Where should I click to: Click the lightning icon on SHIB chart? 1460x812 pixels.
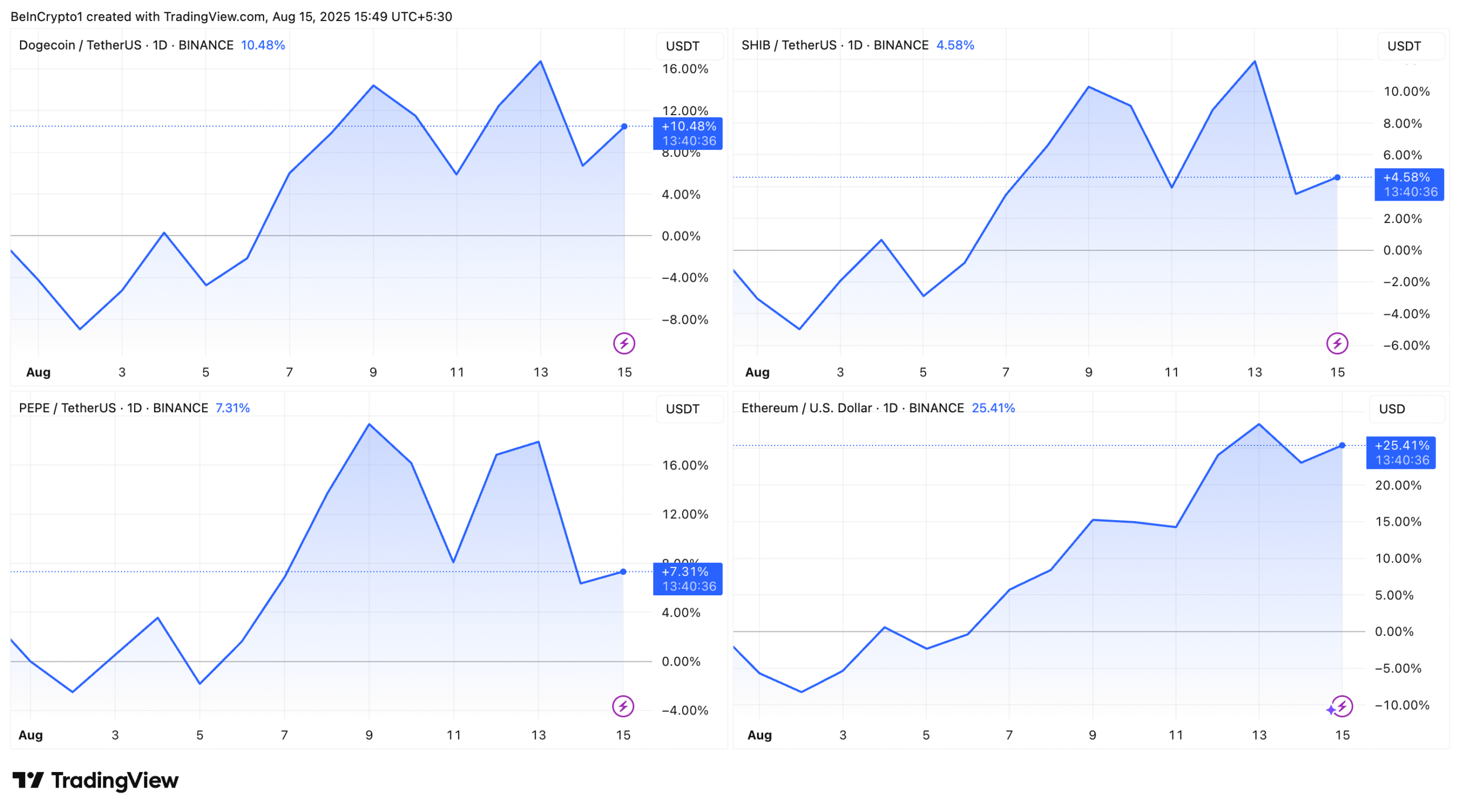[x=1337, y=343]
